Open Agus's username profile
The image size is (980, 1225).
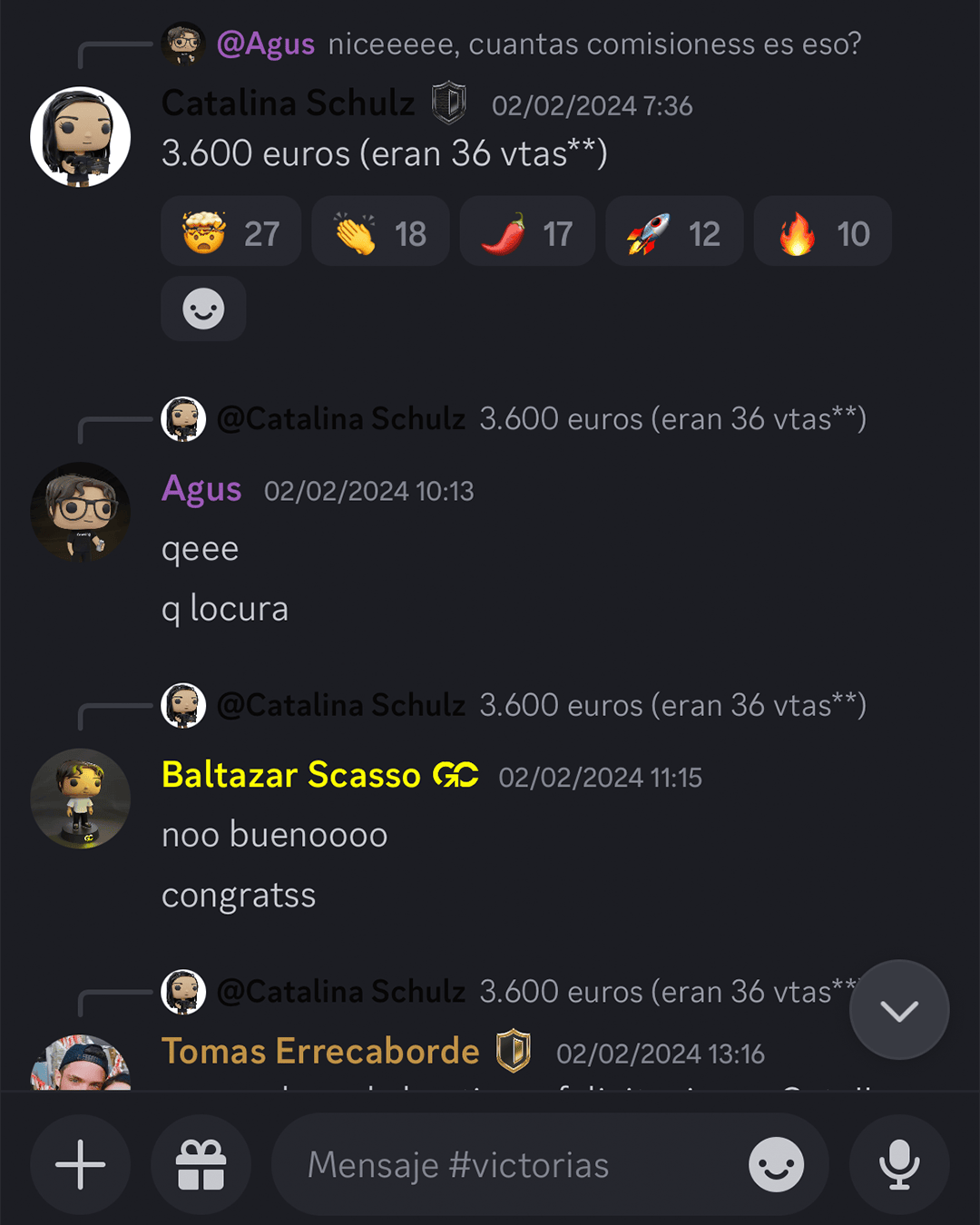pos(201,490)
